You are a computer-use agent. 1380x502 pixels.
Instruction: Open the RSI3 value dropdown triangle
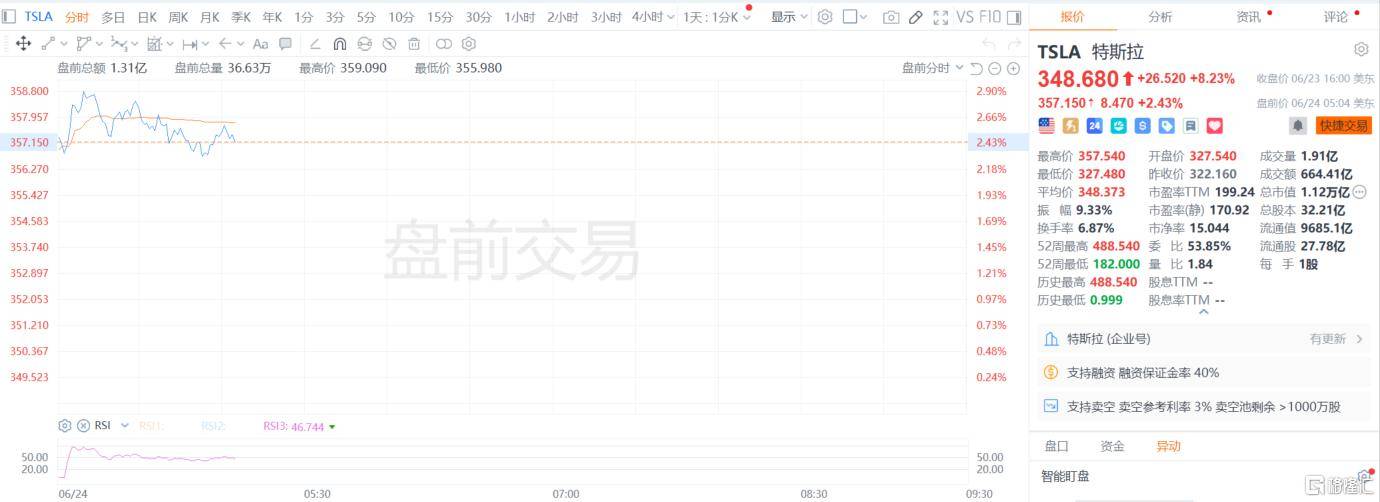tap(332, 426)
